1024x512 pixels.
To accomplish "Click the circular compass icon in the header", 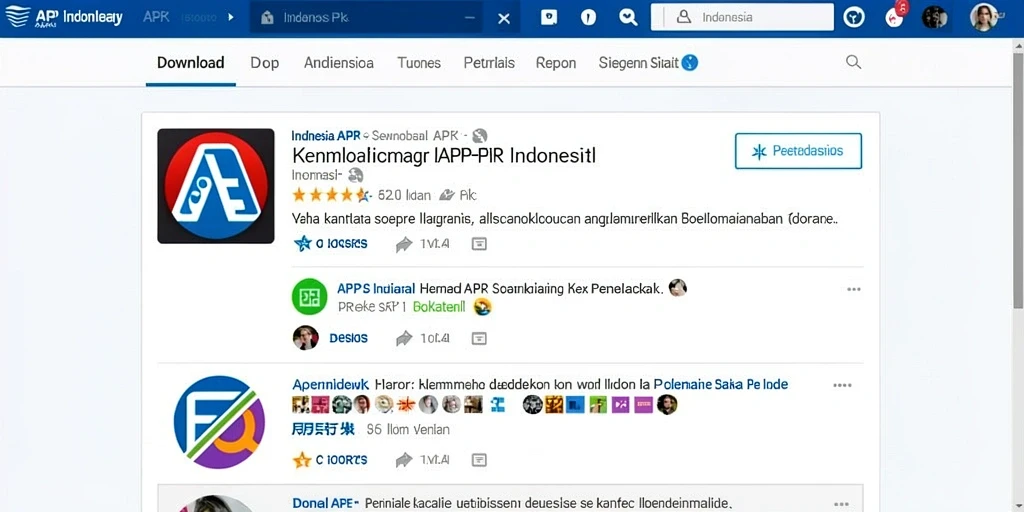I will (x=854, y=18).
